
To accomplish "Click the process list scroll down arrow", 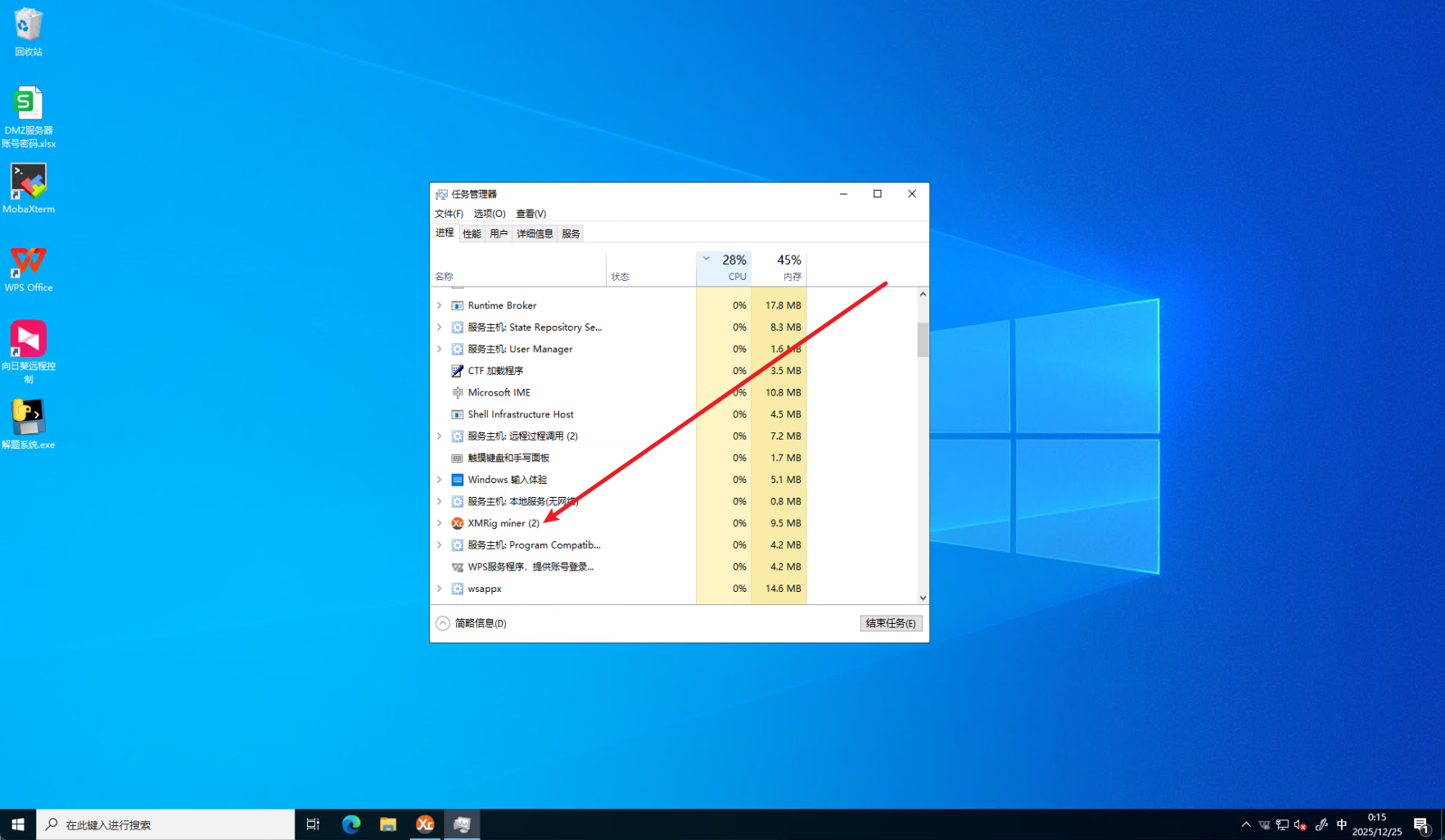I will click(923, 598).
